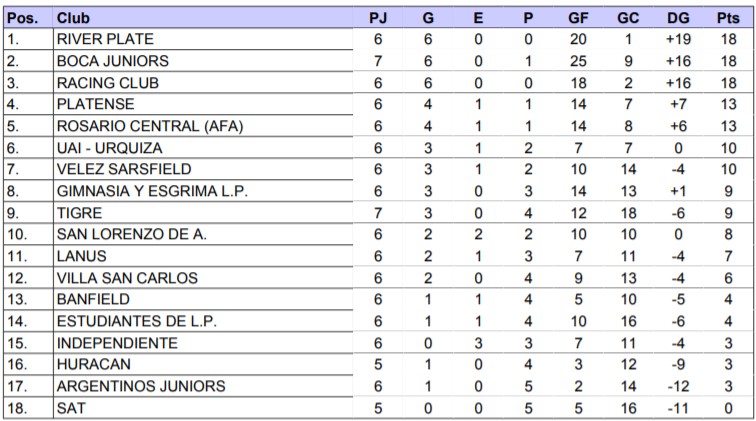Select ROSARIO CENTRAL (AFA) cell
Viewport: 756px width, 421px height.
pyautogui.click(x=150, y=126)
